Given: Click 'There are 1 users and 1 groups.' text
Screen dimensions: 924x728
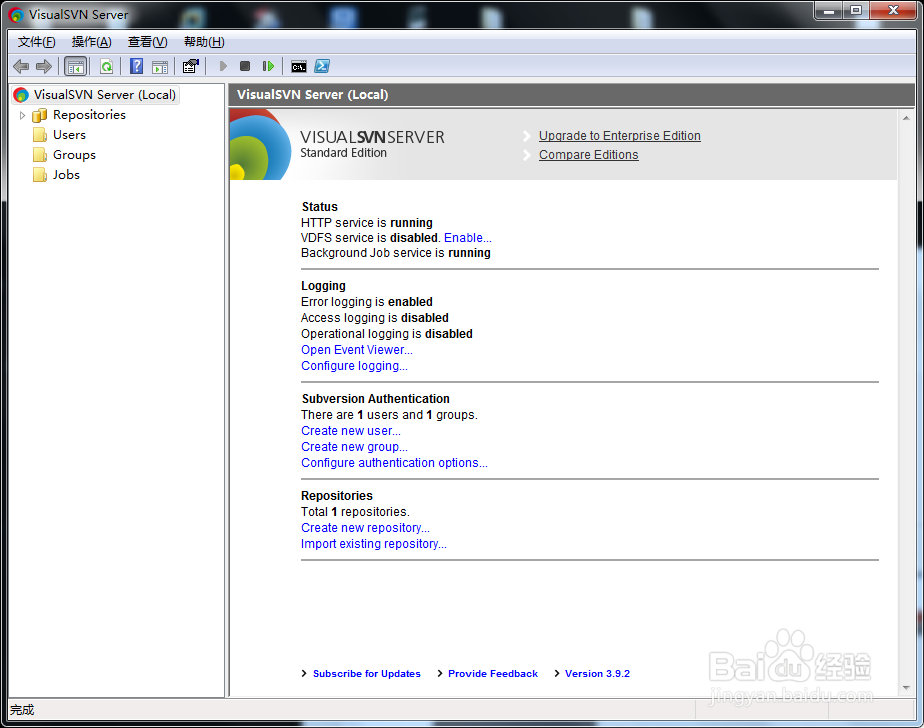Looking at the screenshot, I should pos(389,415).
